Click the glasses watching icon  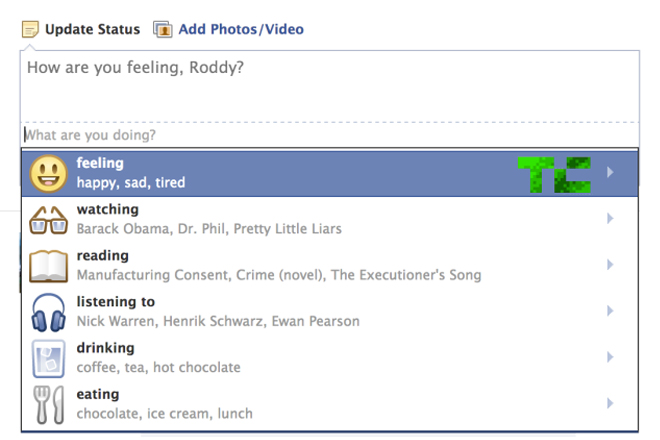tap(47, 219)
